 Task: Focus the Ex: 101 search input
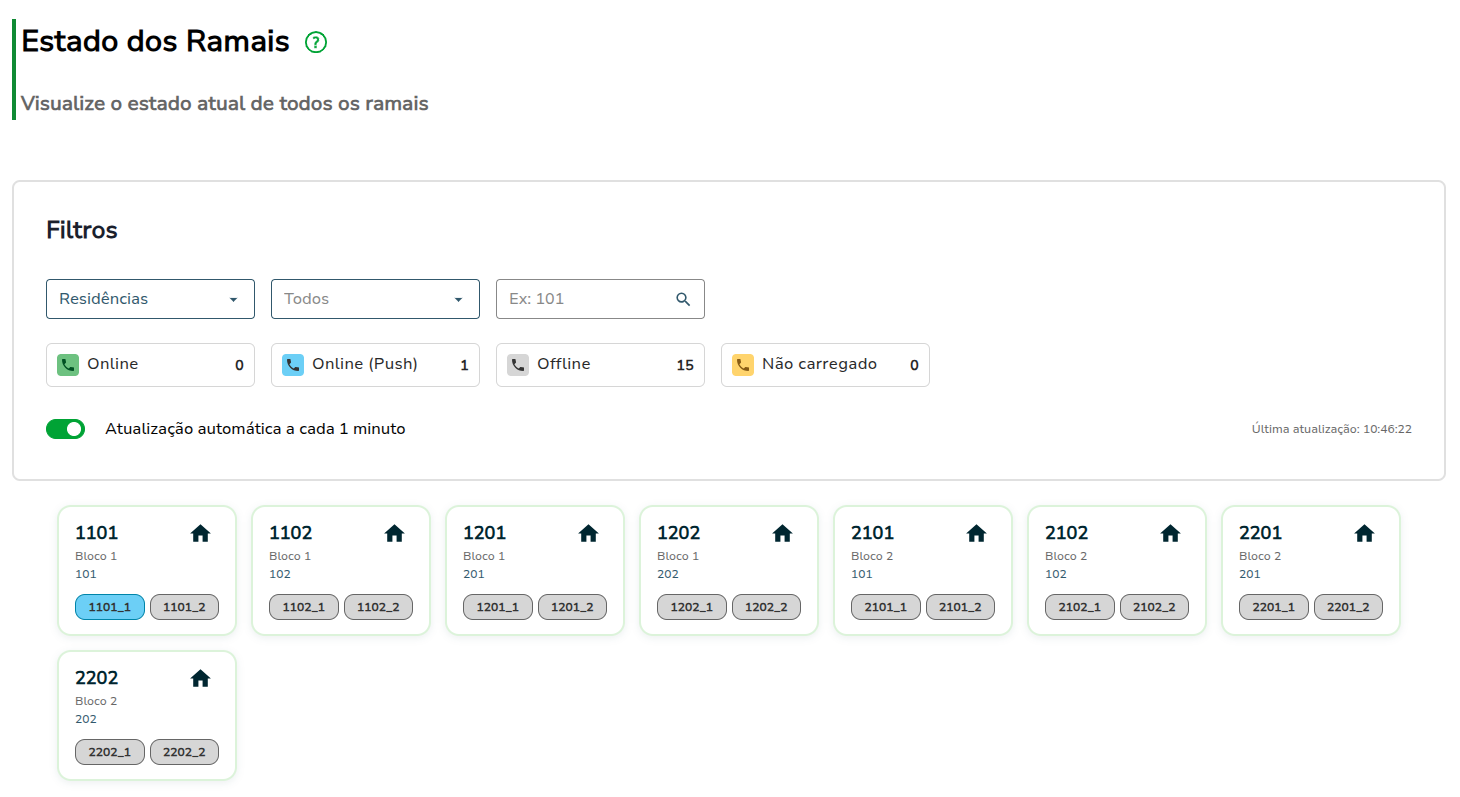click(x=600, y=299)
